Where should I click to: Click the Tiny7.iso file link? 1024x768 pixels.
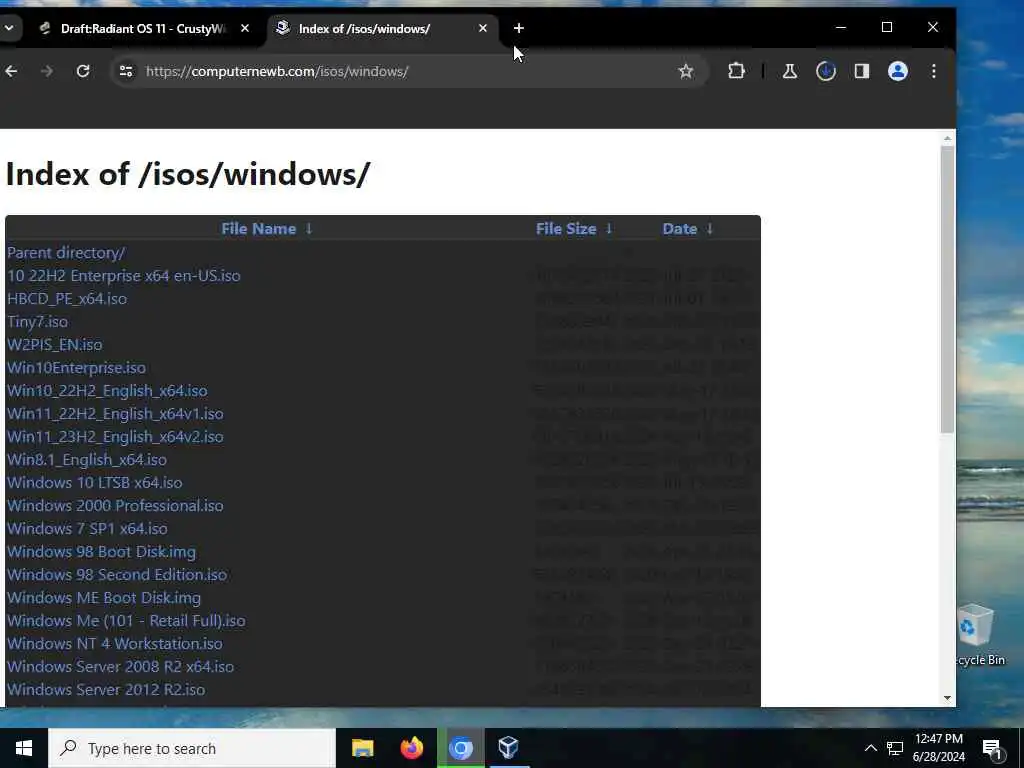tap(37, 321)
